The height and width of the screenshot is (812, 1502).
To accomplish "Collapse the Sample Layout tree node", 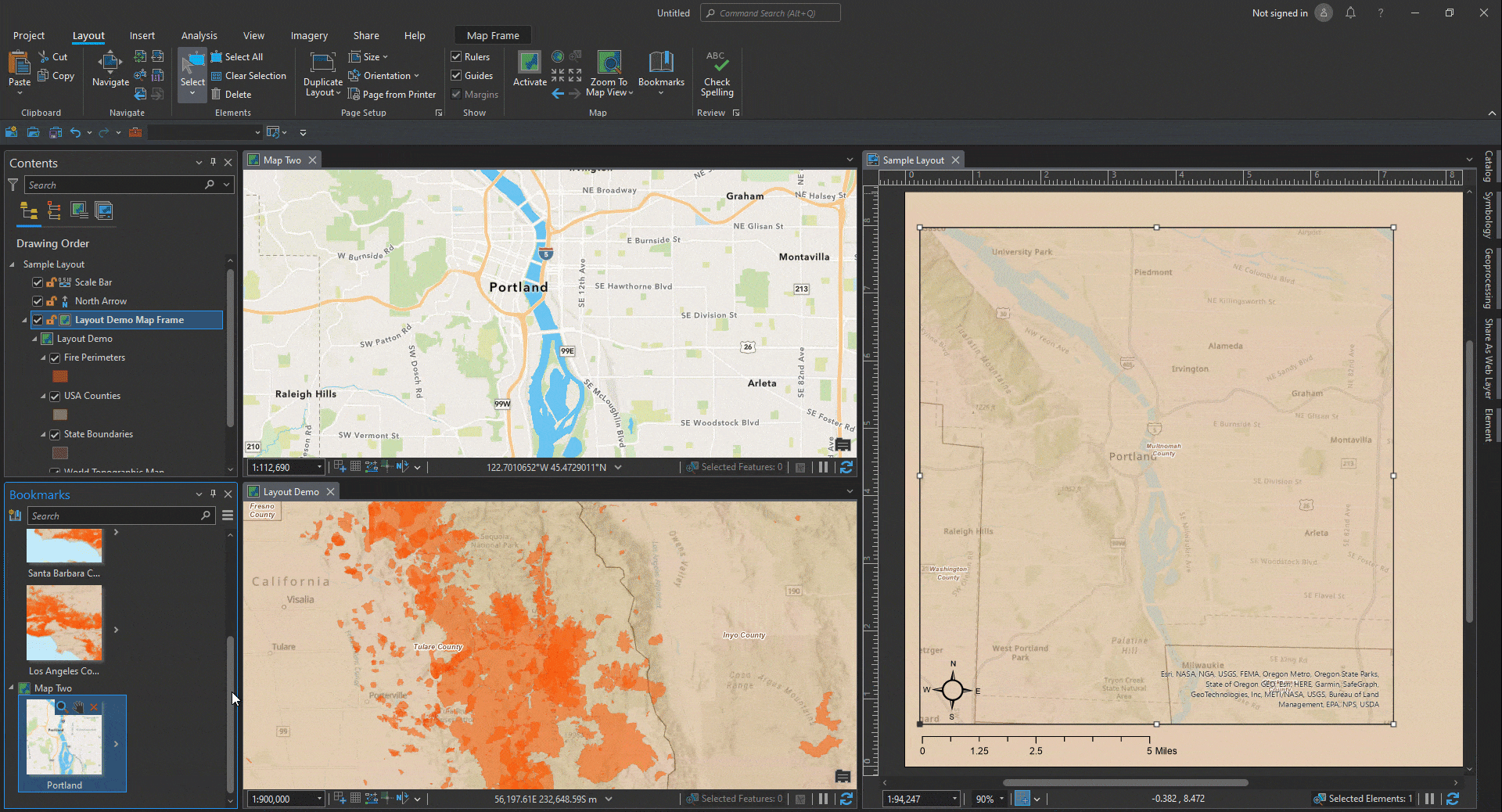I will (x=13, y=264).
